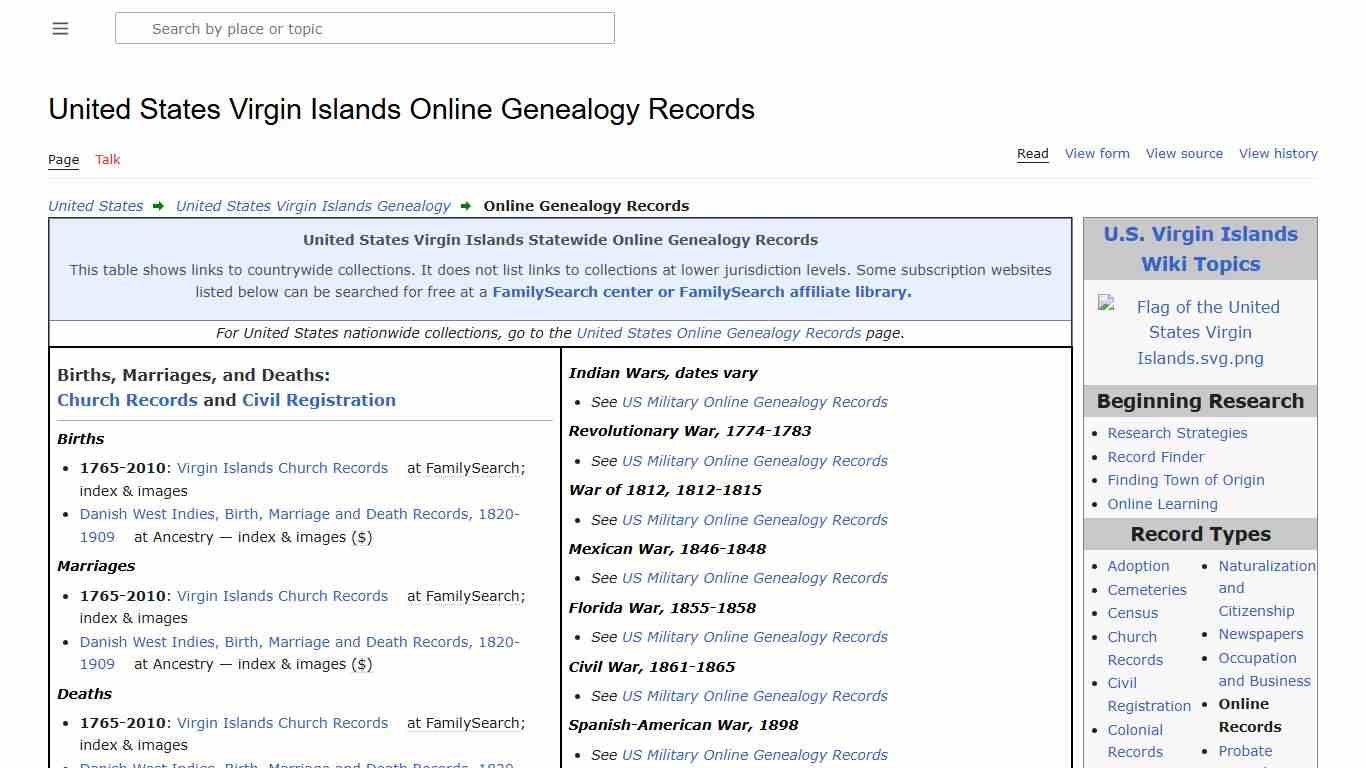Screen dimensions: 1366x768
Task: Open the United States breadcrumb link
Action: (x=95, y=205)
